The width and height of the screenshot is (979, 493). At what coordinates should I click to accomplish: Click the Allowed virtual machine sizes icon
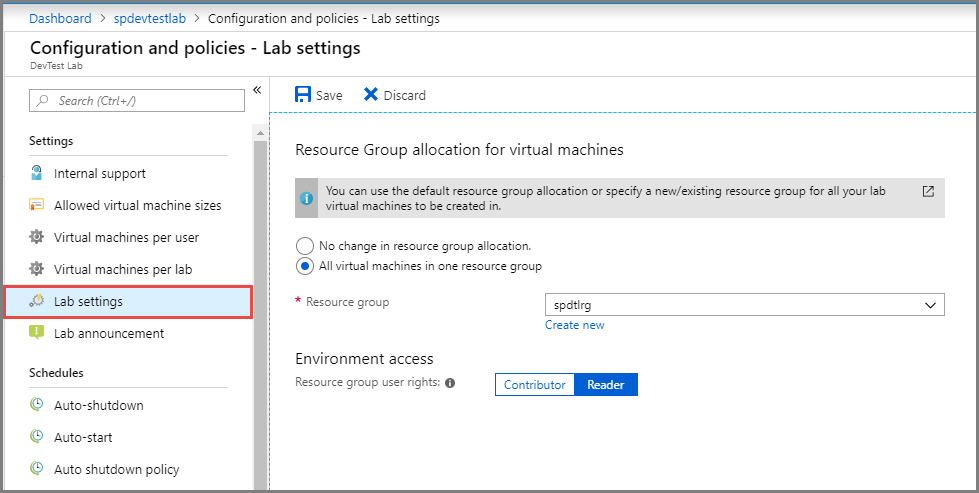point(37,205)
